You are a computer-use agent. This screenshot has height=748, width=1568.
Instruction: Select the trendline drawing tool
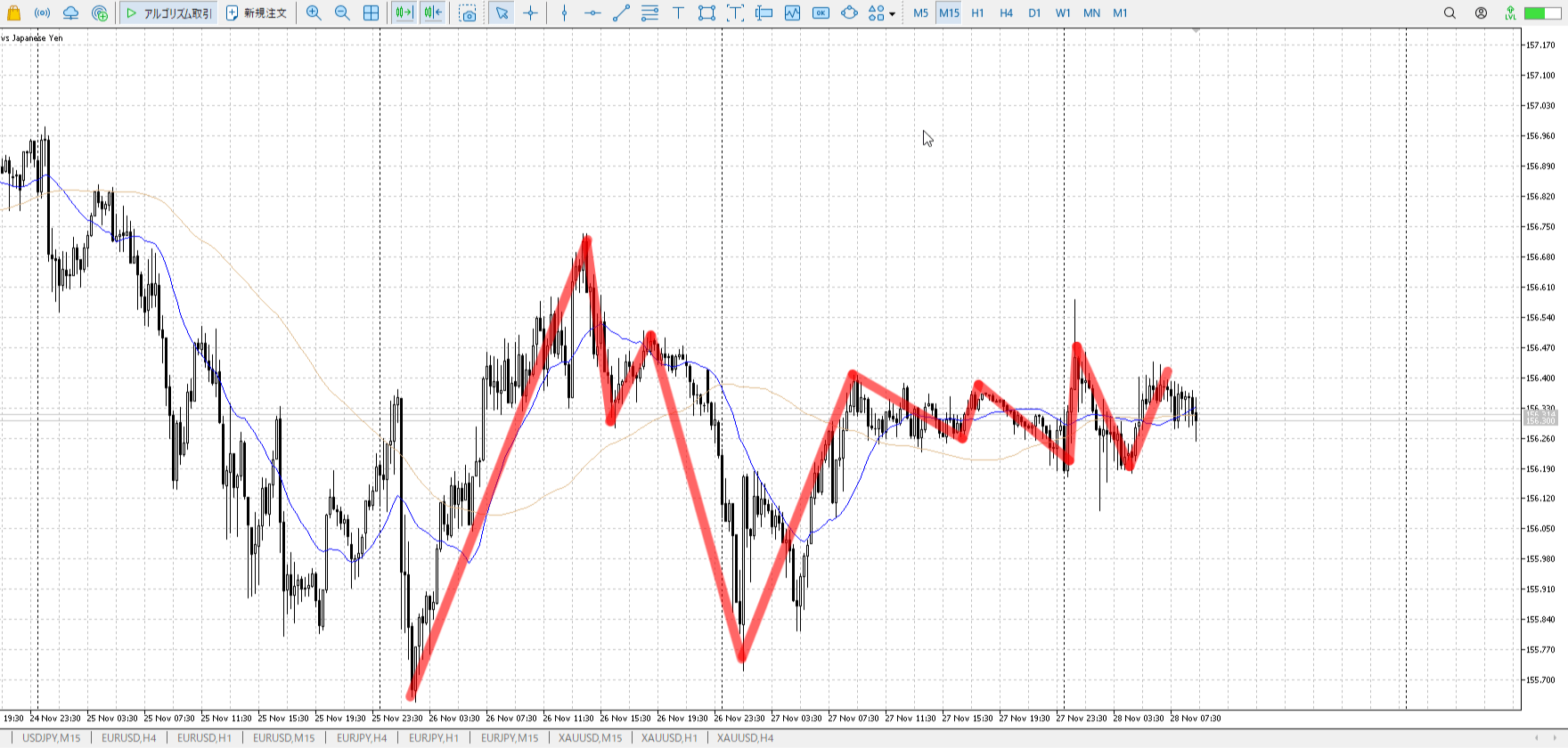[621, 13]
